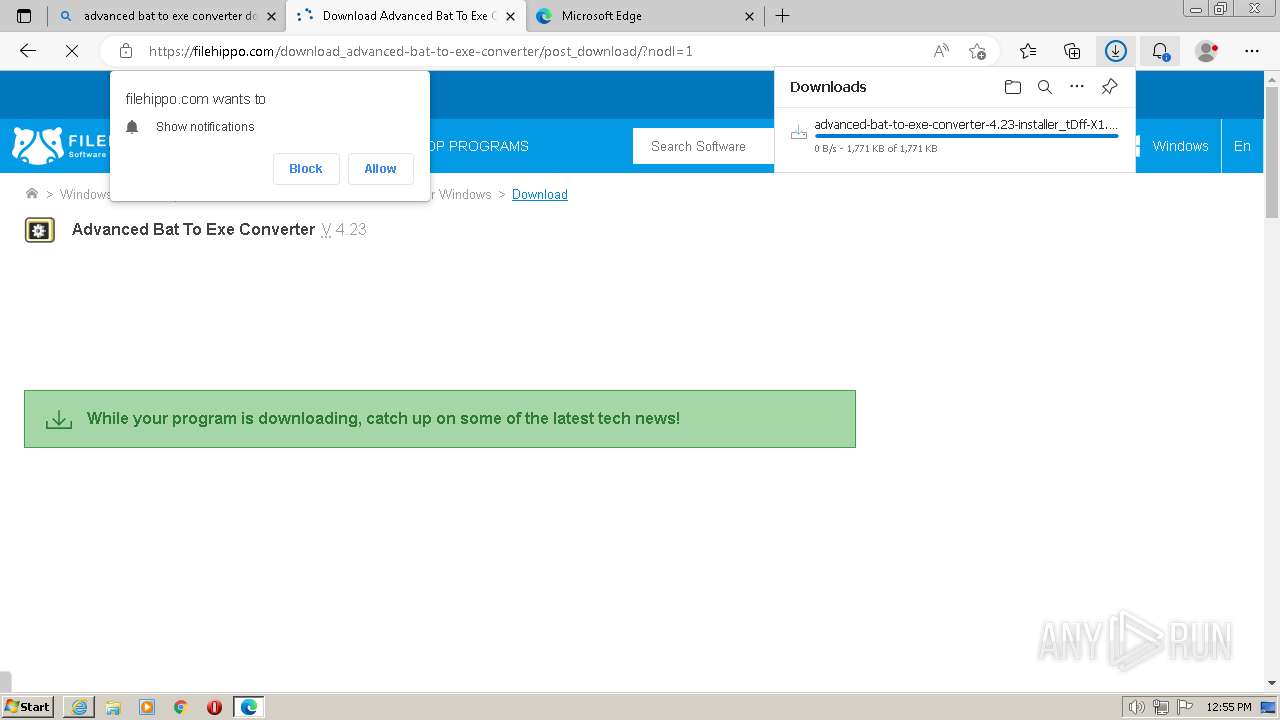Image resolution: width=1280 pixels, height=720 pixels.
Task: Open the Windows Start menu
Action: [27, 707]
